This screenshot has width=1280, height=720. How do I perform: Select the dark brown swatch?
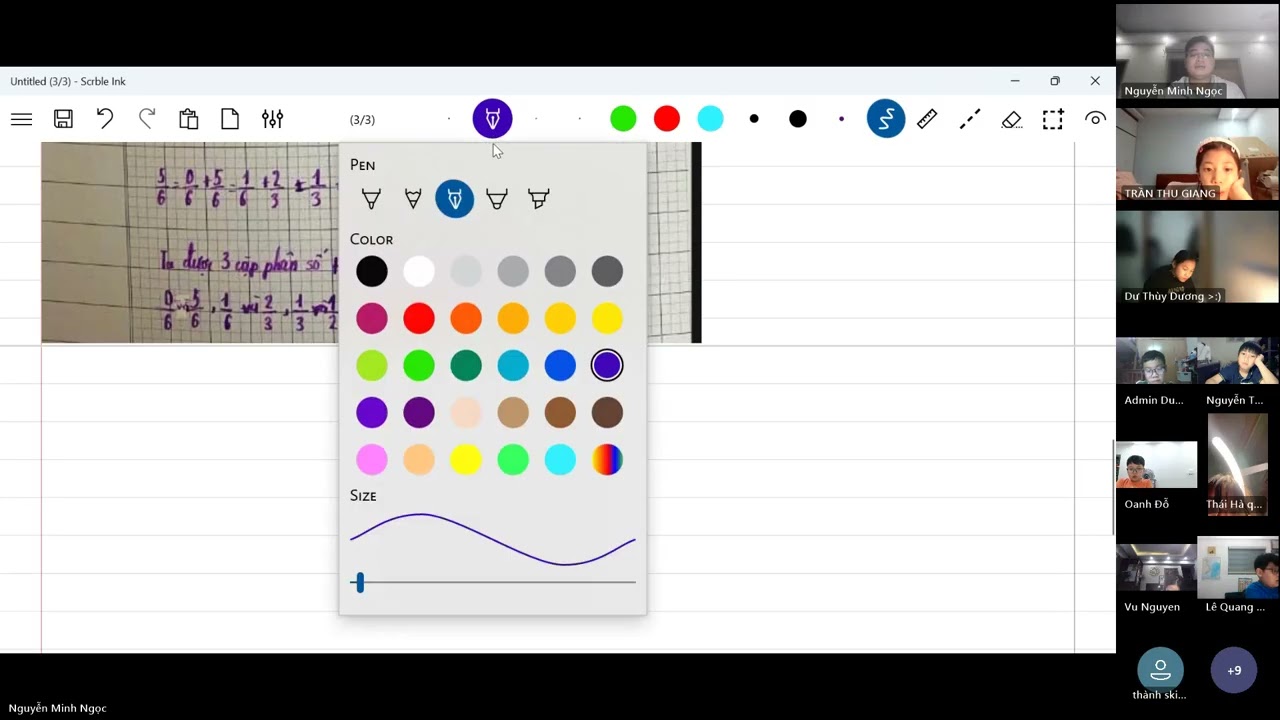coord(607,412)
